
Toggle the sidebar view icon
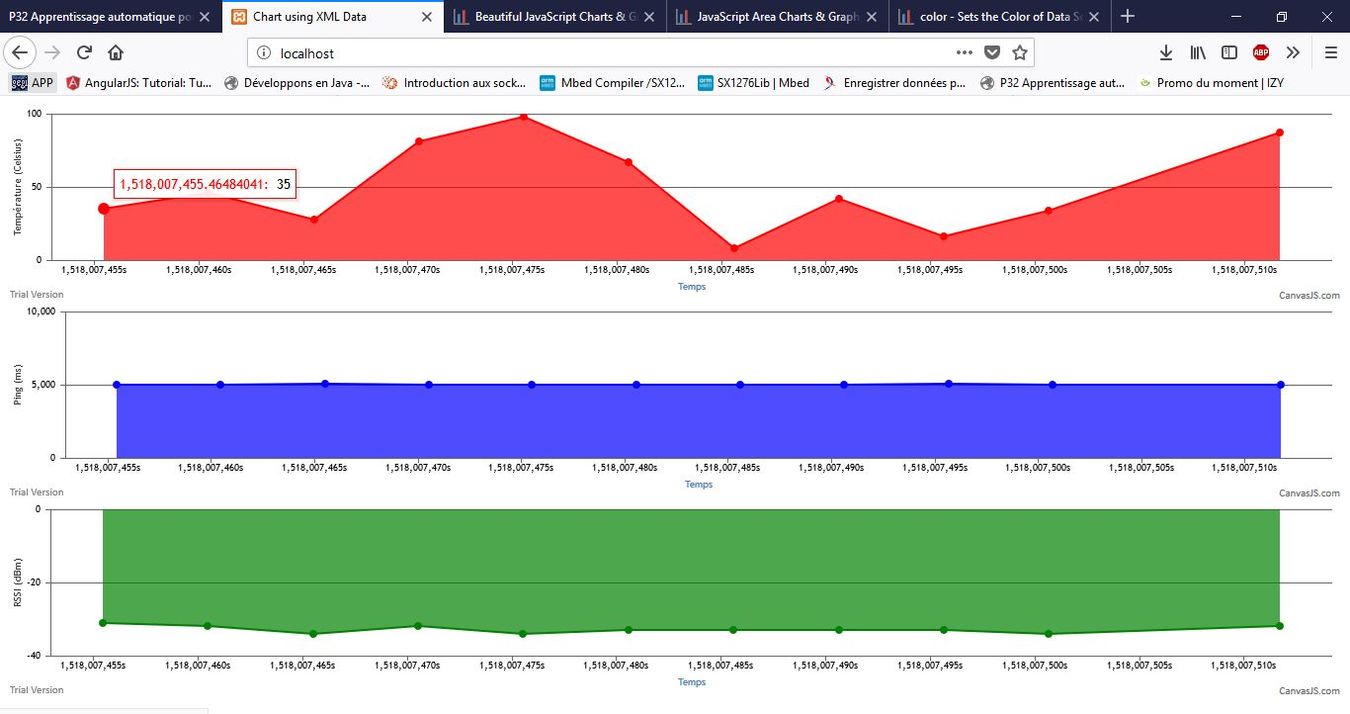1229,53
